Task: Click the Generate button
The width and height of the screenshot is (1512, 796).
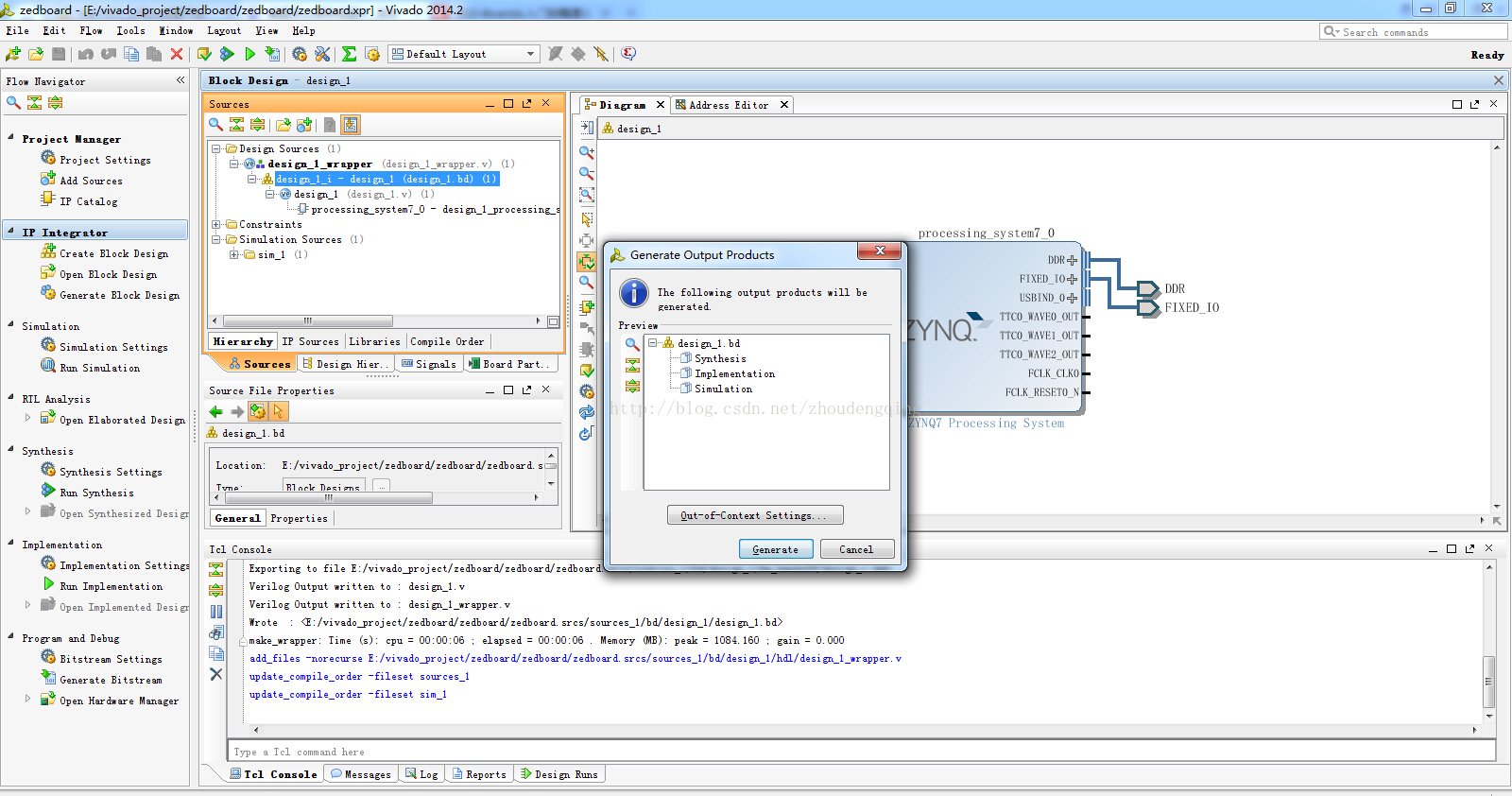Action: (x=776, y=549)
